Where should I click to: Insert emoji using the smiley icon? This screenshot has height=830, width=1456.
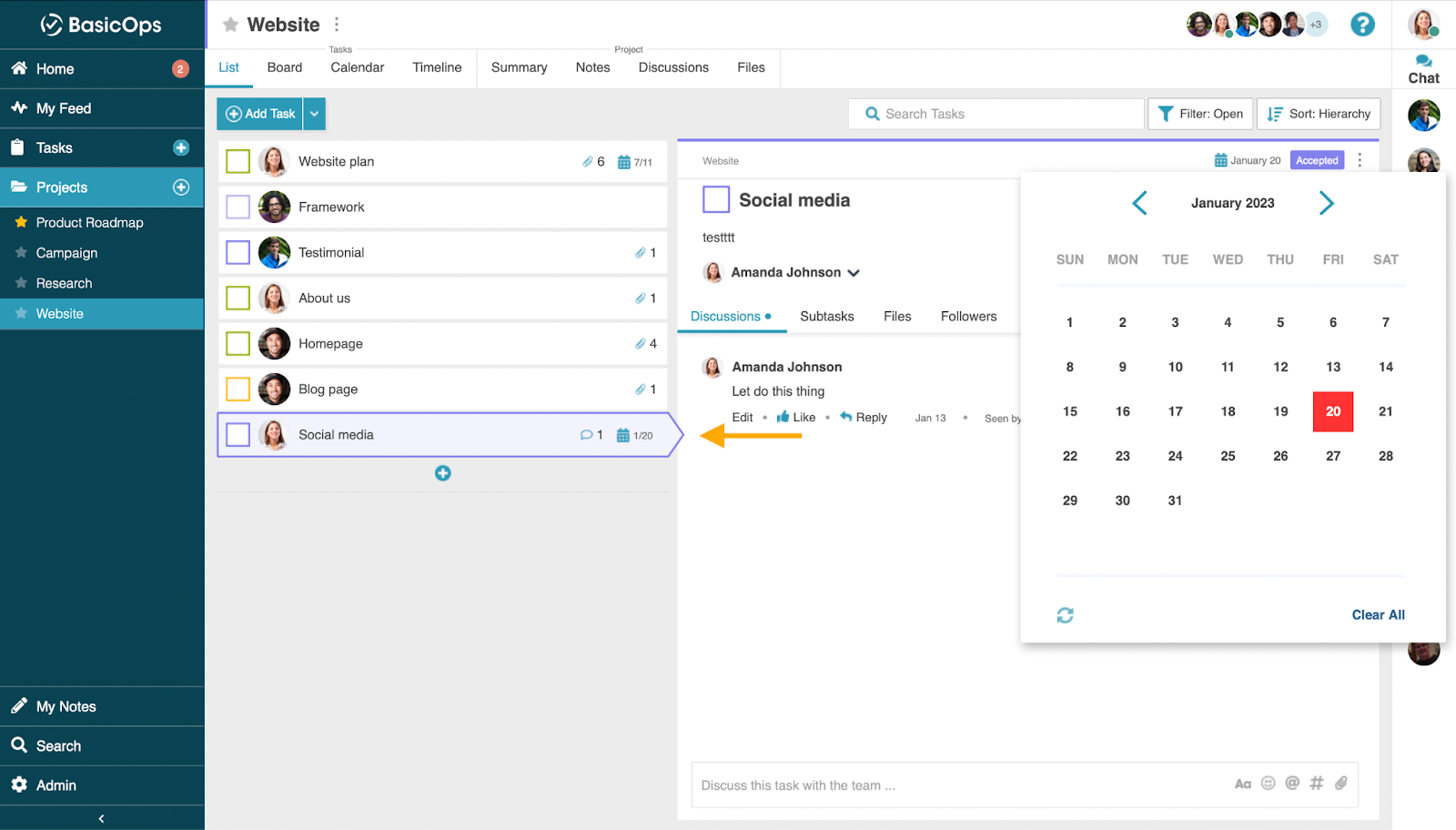(x=1268, y=784)
